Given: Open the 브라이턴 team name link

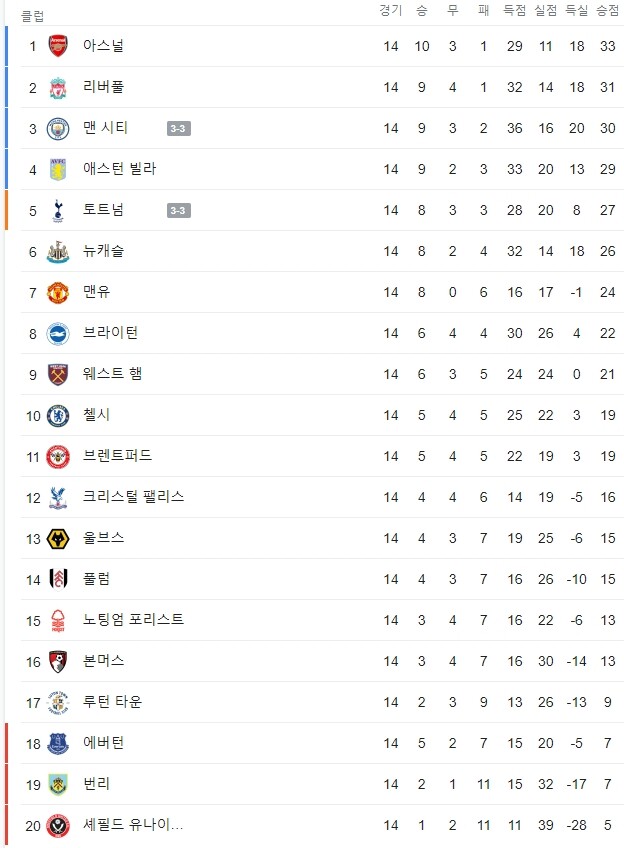Looking at the screenshot, I should coord(110,333).
